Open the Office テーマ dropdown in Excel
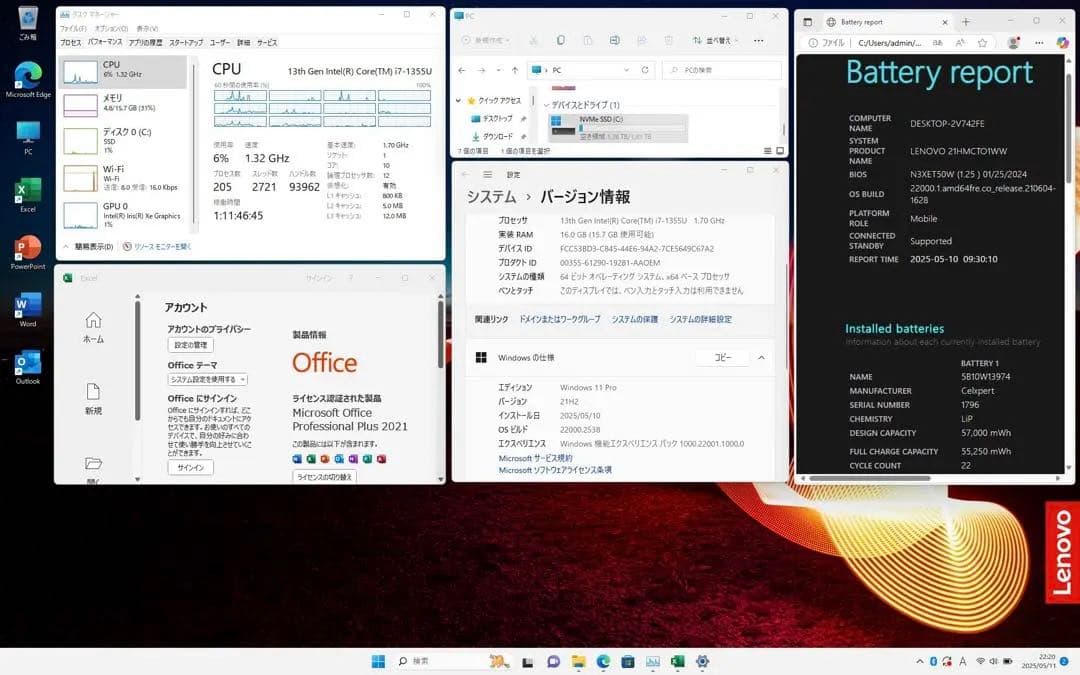 (x=209, y=378)
